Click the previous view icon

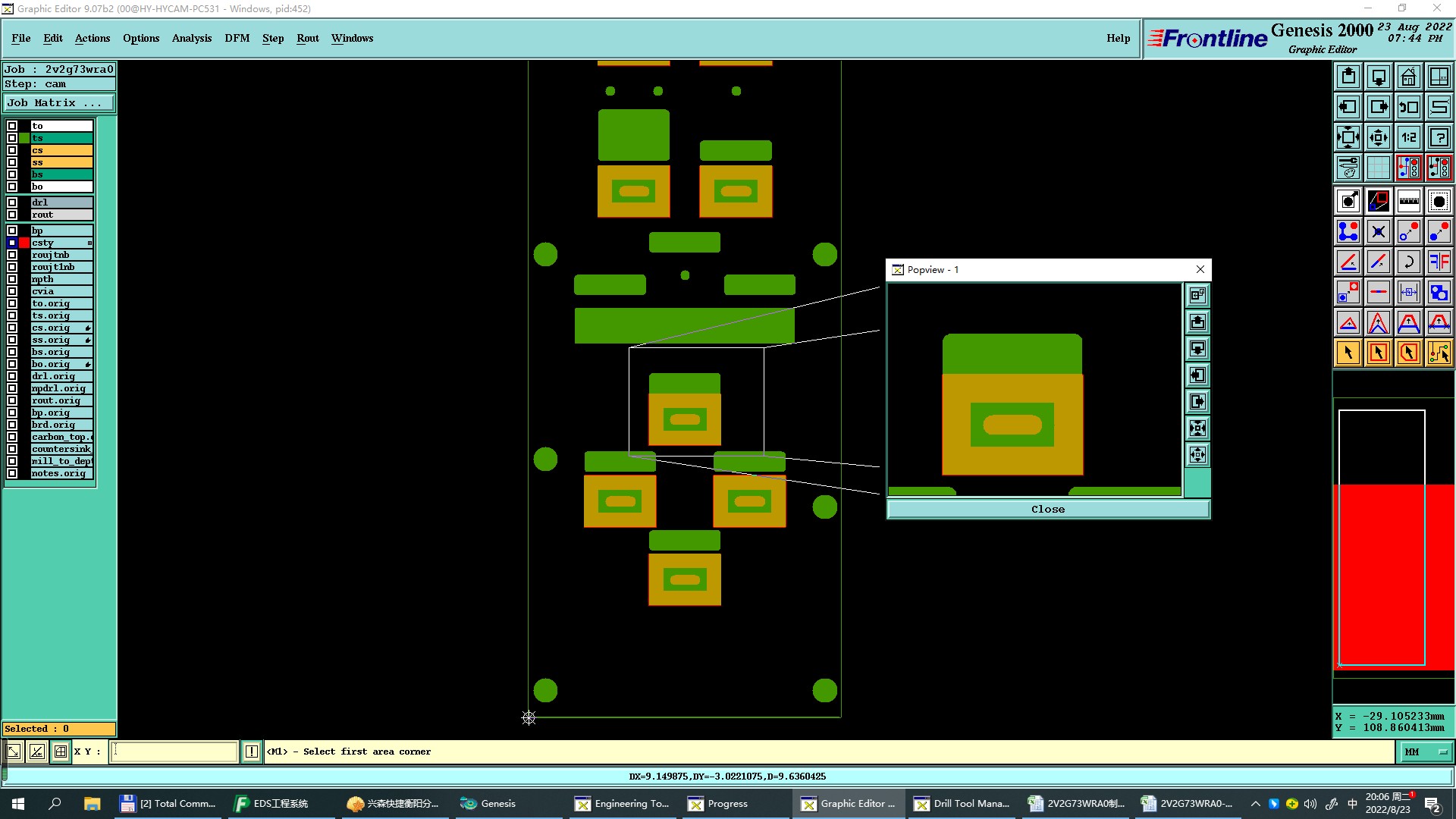(x=1408, y=107)
